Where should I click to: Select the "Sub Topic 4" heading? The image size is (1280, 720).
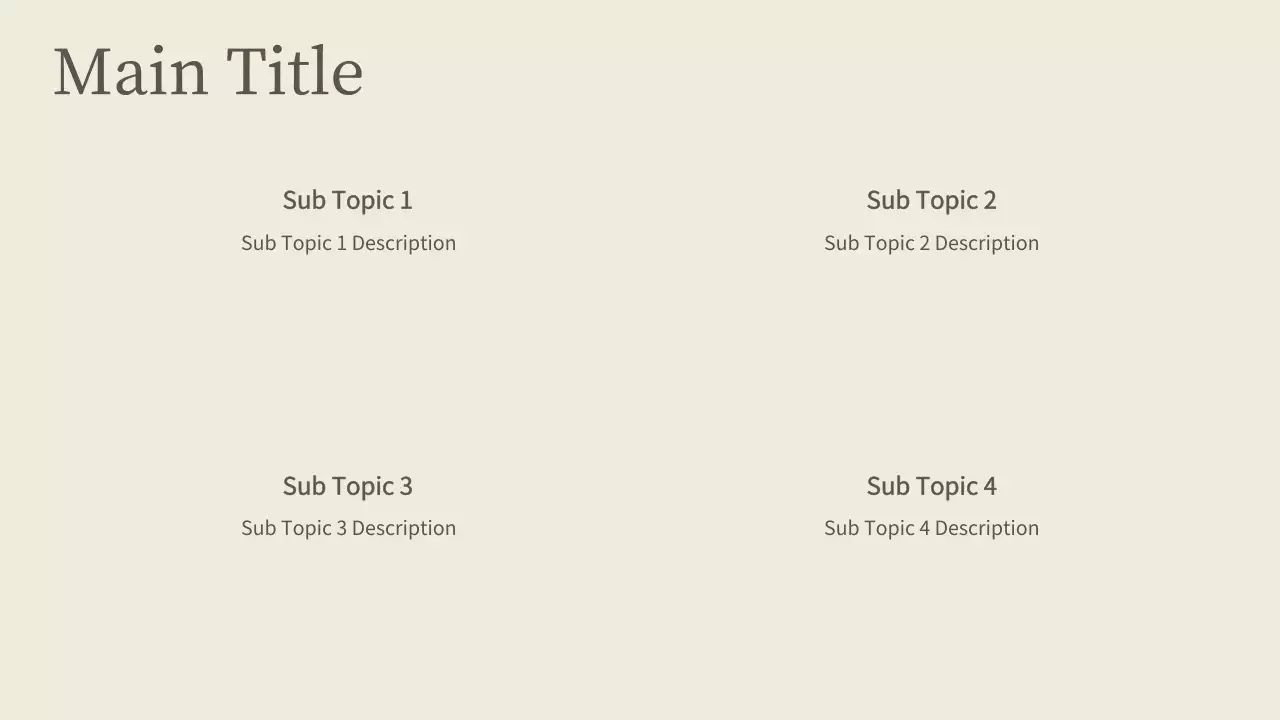931,486
